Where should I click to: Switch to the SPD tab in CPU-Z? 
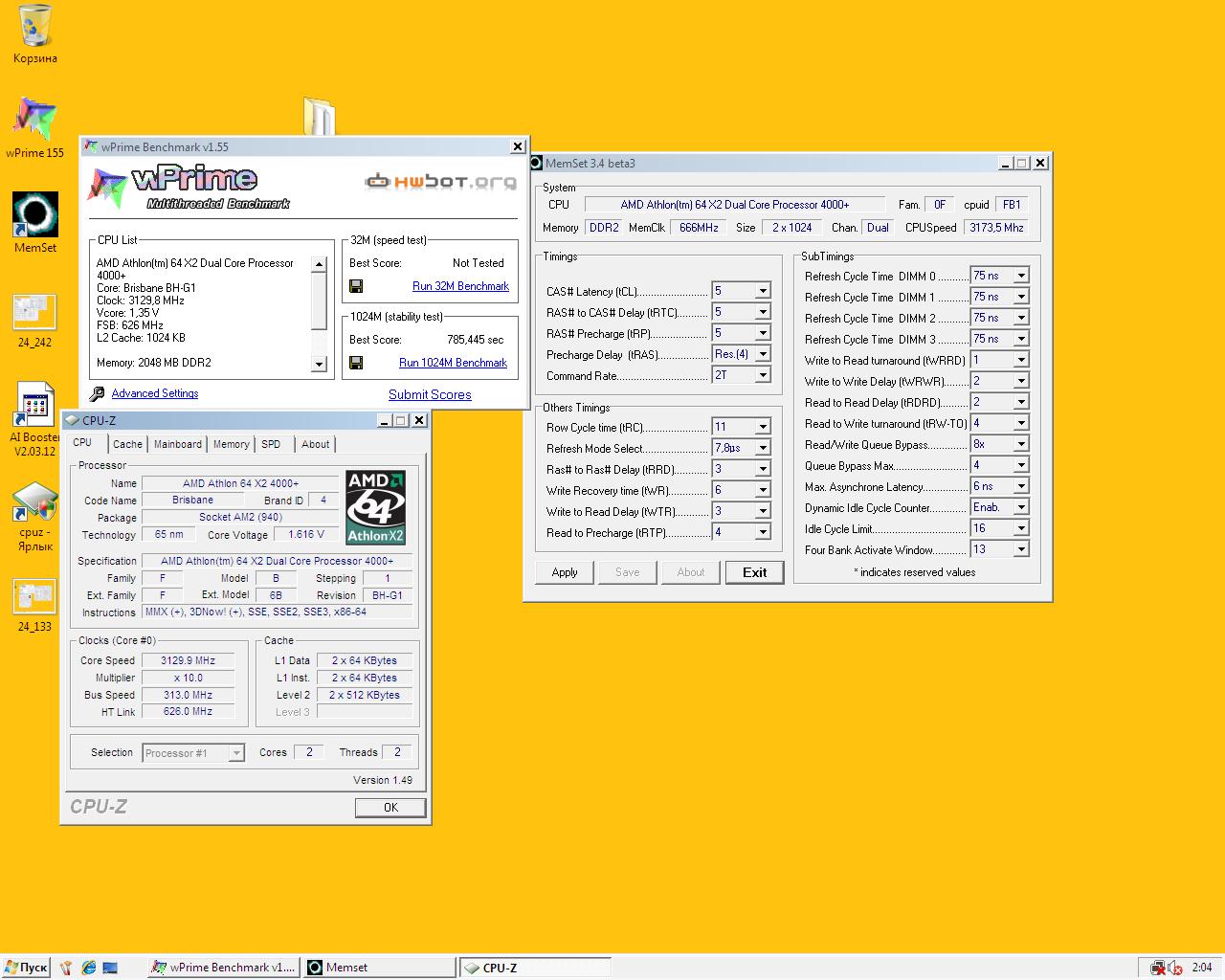click(x=271, y=444)
